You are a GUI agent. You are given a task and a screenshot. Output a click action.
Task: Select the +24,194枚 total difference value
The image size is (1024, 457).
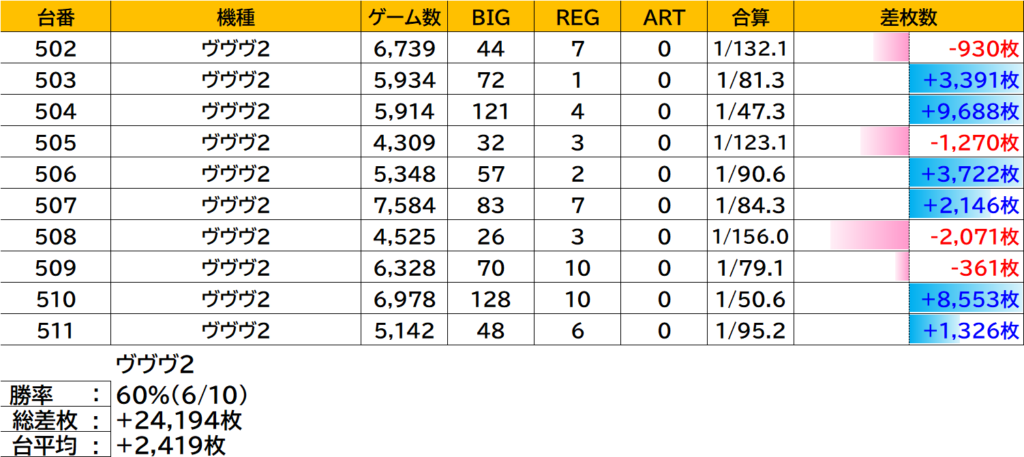[179, 420]
